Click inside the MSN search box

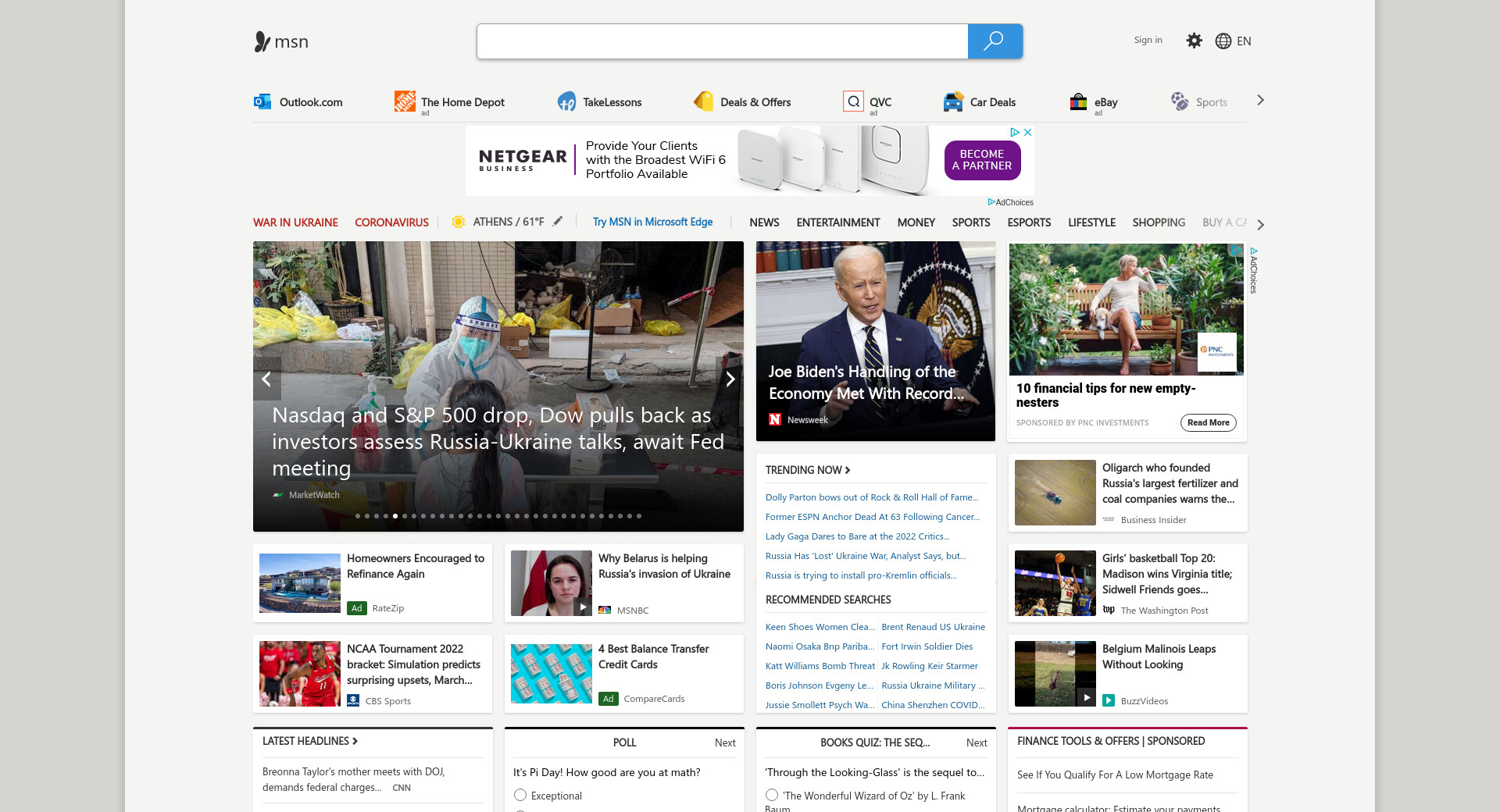tap(722, 41)
